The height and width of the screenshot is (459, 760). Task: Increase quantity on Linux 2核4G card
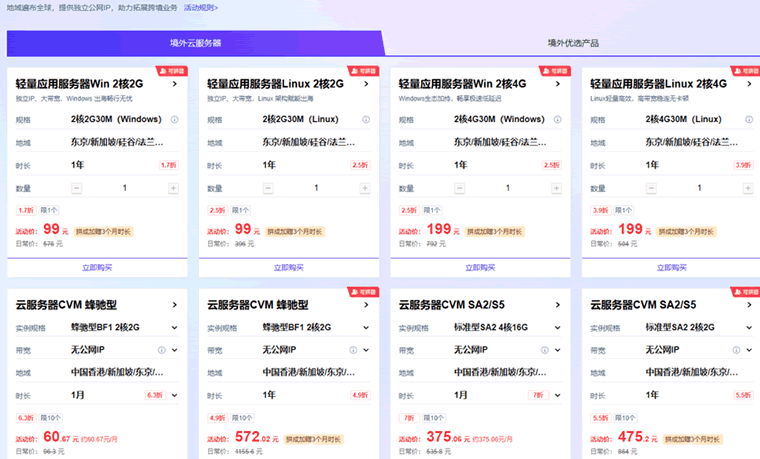coord(747,188)
